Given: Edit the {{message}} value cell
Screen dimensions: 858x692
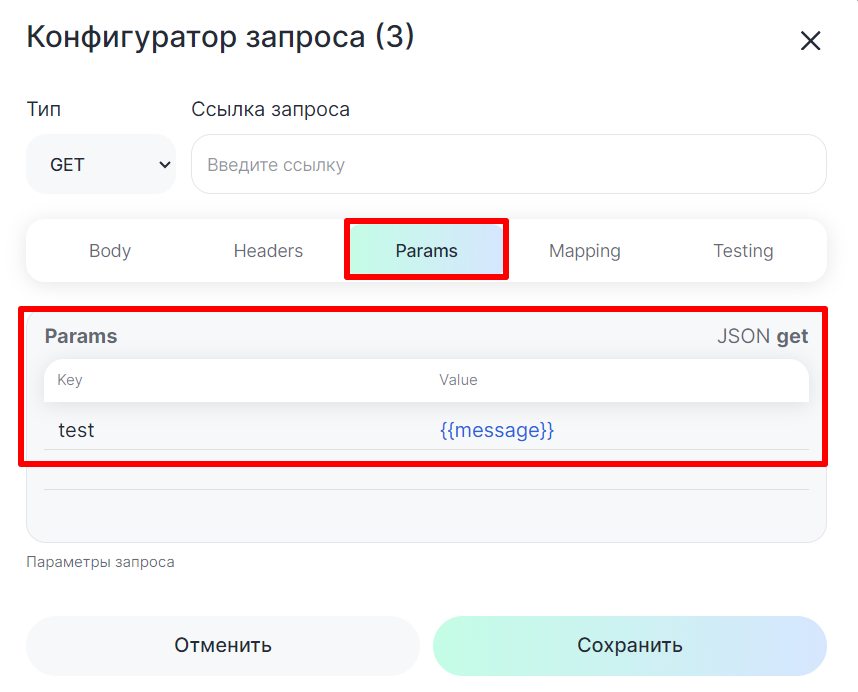Looking at the screenshot, I should click(497, 431).
